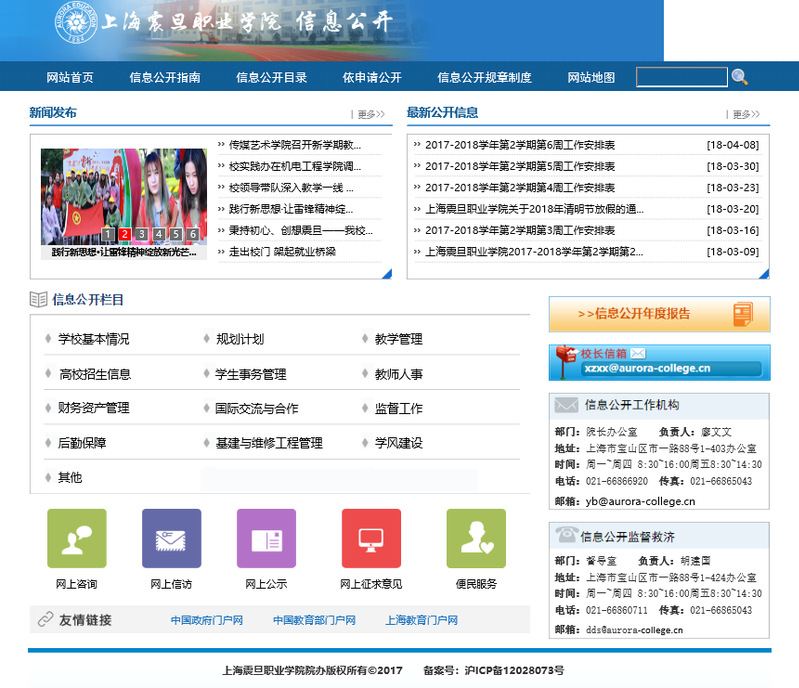Image resolution: width=799 pixels, height=688 pixels.
Task: Open the 网上征求意见 red monitor icon
Action: (x=371, y=539)
